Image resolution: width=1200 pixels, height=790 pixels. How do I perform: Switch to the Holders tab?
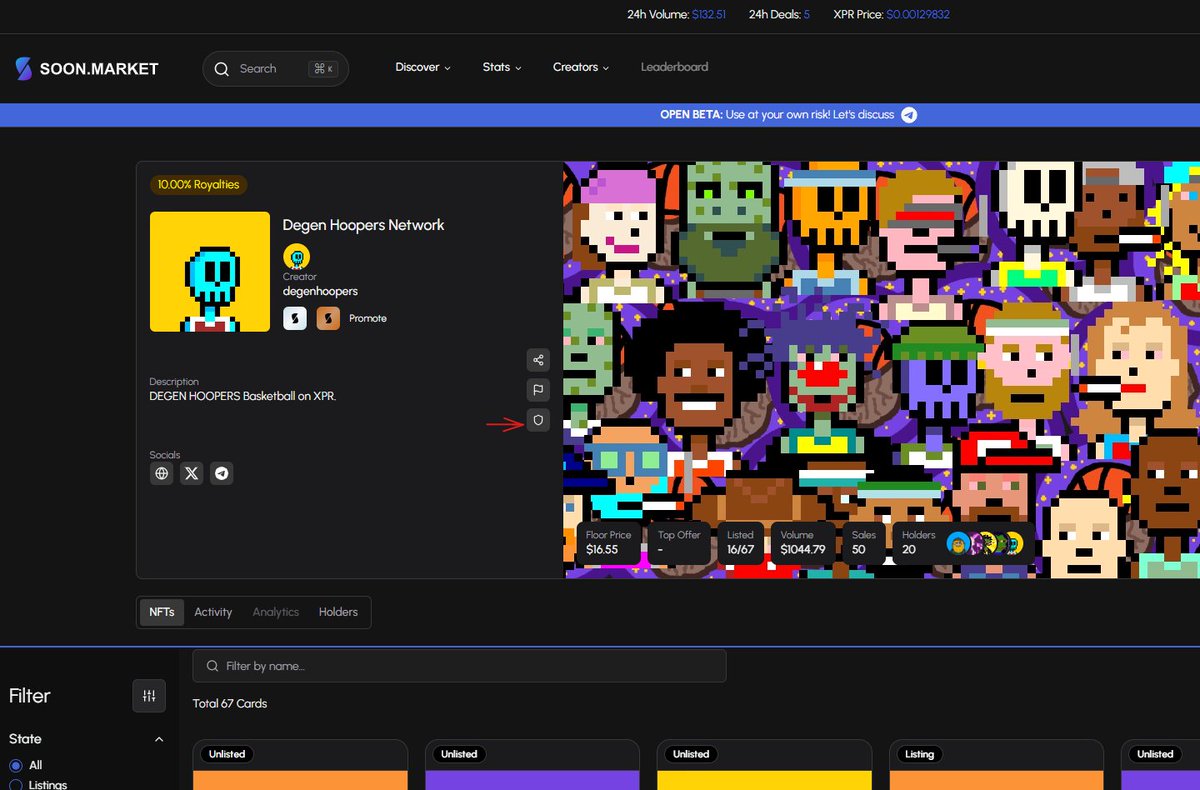[x=338, y=612]
